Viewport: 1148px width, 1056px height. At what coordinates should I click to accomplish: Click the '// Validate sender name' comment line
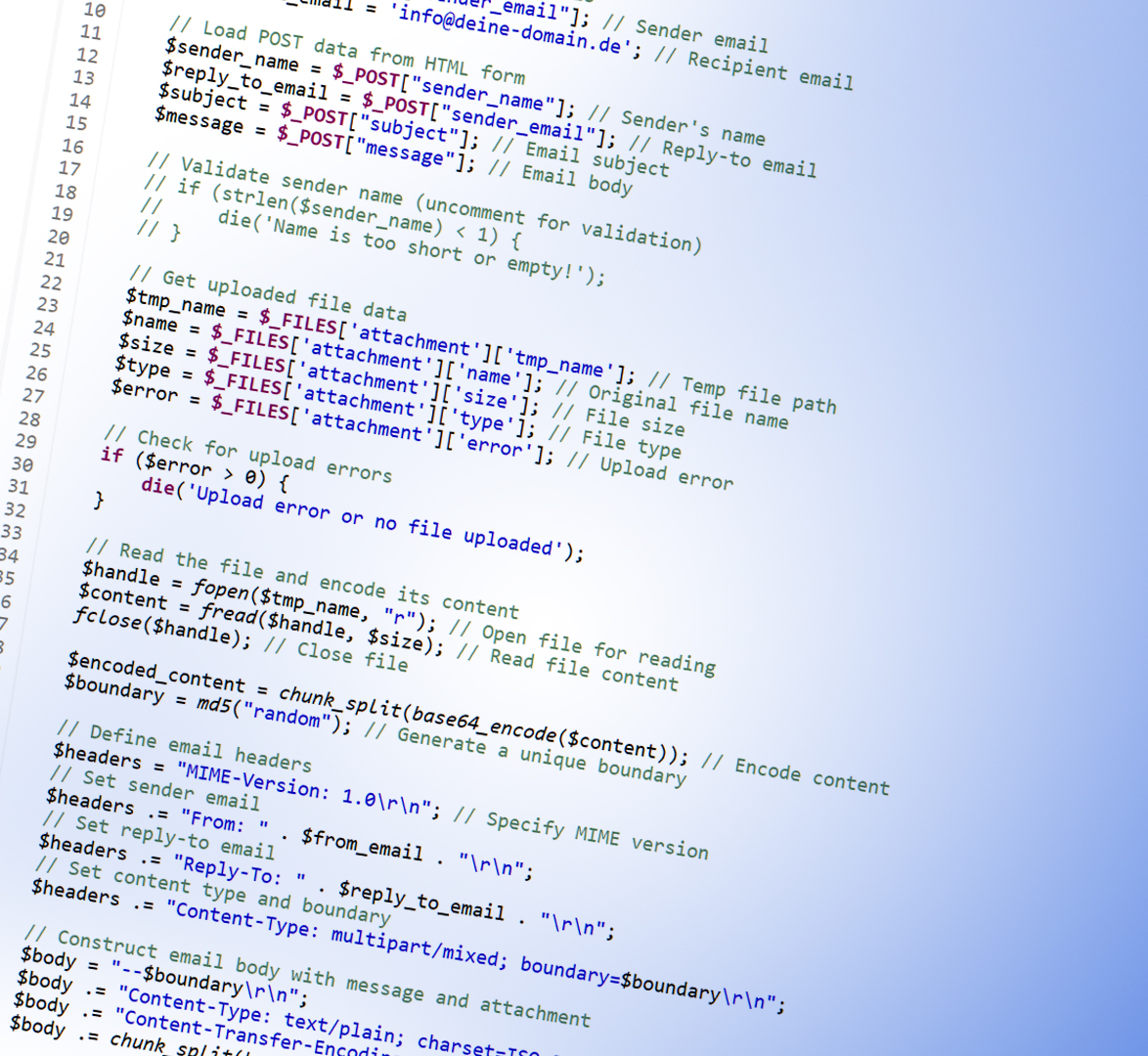[x=424, y=202]
